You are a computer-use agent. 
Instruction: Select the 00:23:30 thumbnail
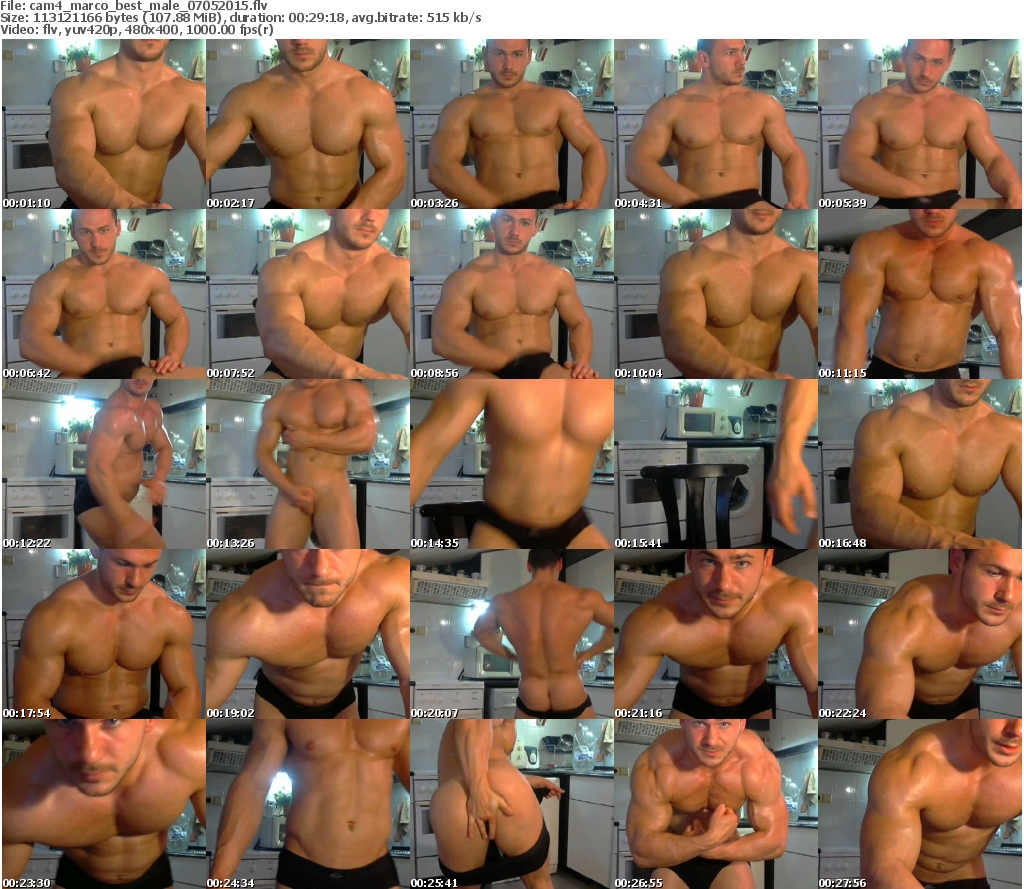(104, 804)
